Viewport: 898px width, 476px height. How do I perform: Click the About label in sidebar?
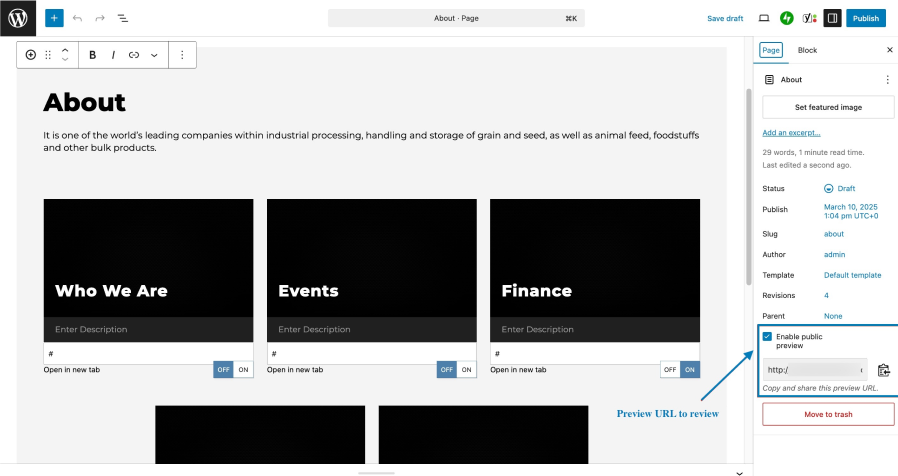pos(791,80)
